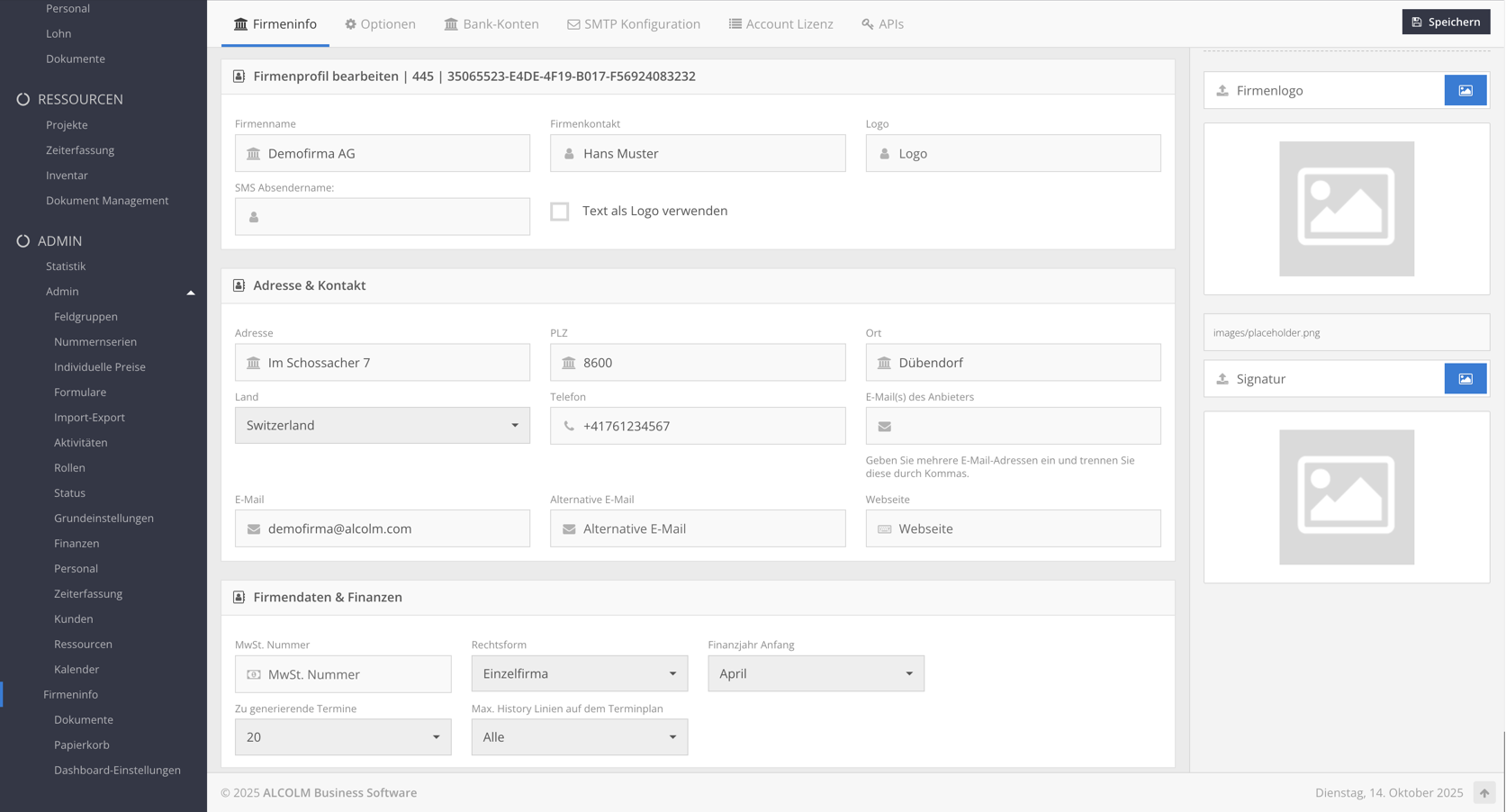The image size is (1506, 812).
Task: Open the Finanzjahr Anfang dropdown
Action: click(x=815, y=674)
